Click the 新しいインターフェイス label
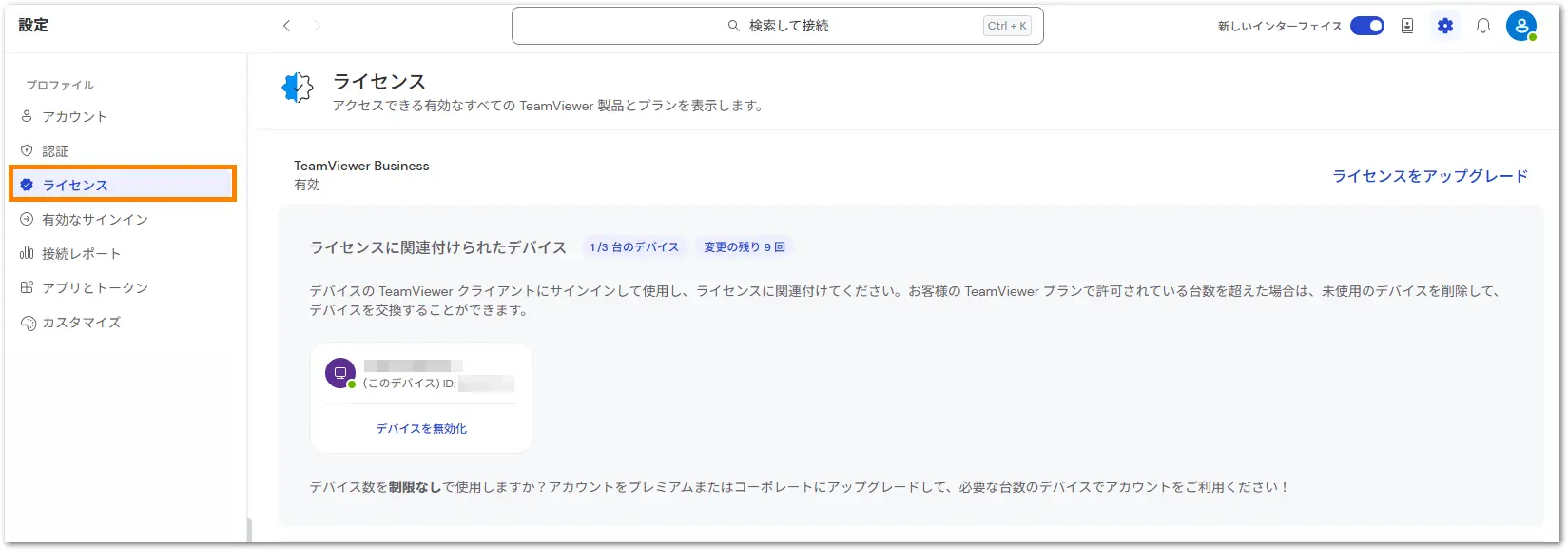 (x=1280, y=26)
